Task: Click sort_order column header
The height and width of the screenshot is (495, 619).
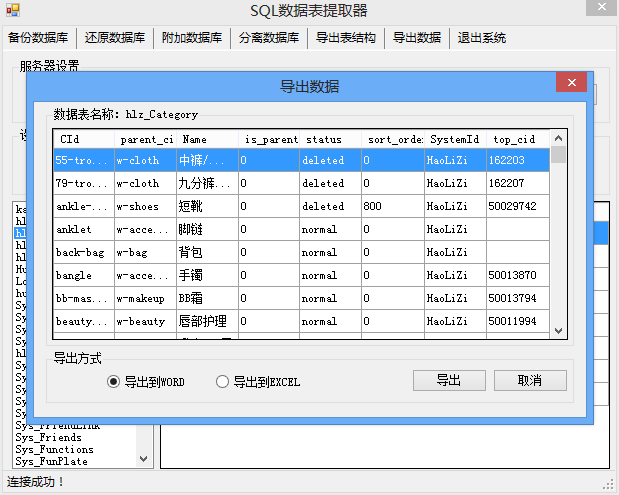Action: coord(393,139)
